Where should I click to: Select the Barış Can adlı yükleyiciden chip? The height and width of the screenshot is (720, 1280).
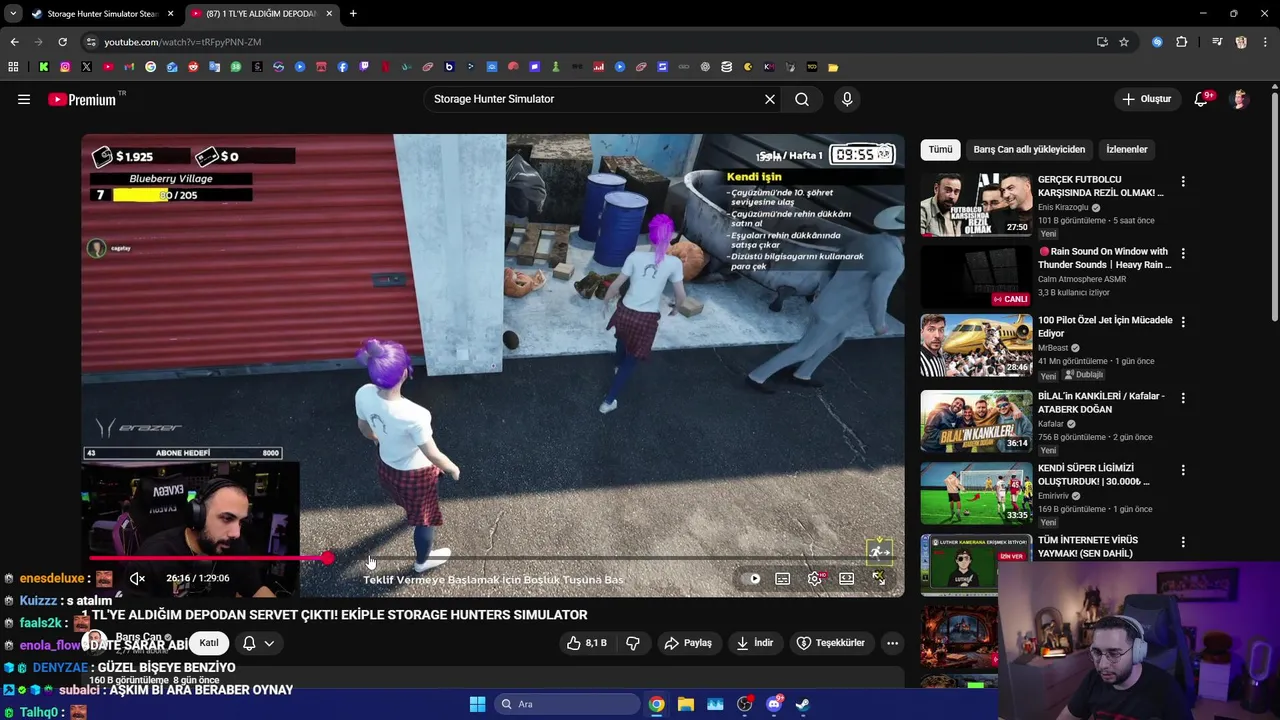click(x=1029, y=149)
